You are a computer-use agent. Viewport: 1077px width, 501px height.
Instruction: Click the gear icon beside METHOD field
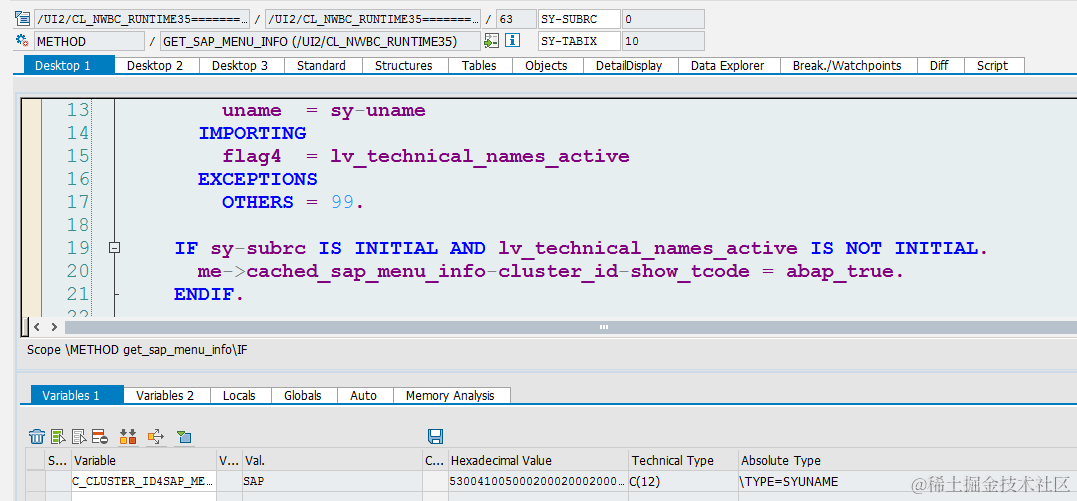pyautogui.click(x=21, y=41)
